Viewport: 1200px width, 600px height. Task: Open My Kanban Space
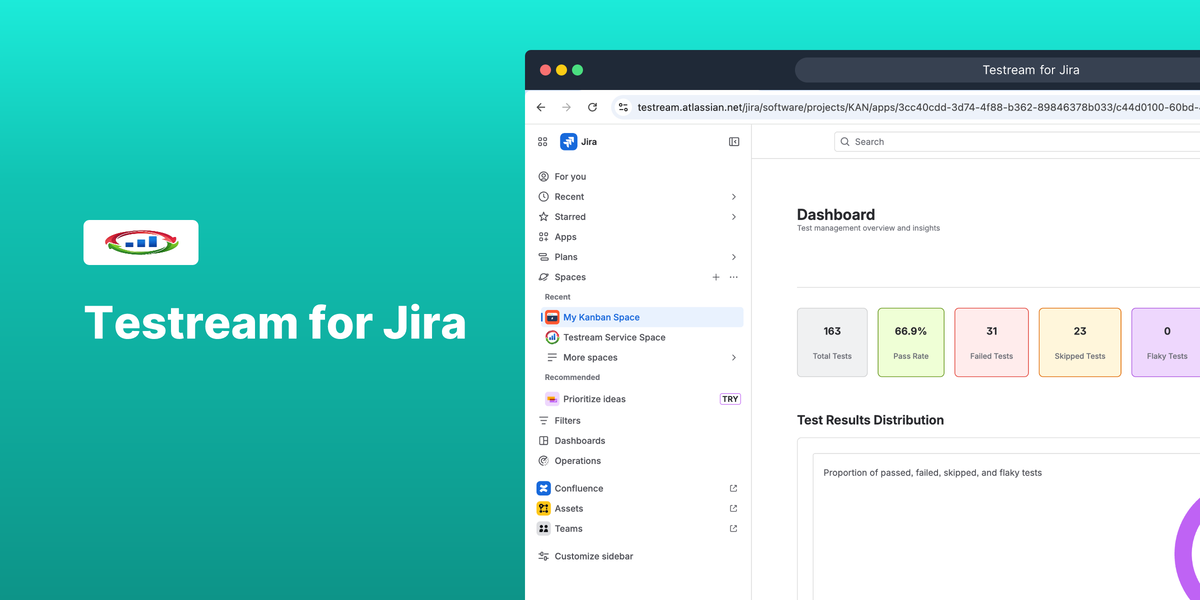pyautogui.click(x=640, y=317)
